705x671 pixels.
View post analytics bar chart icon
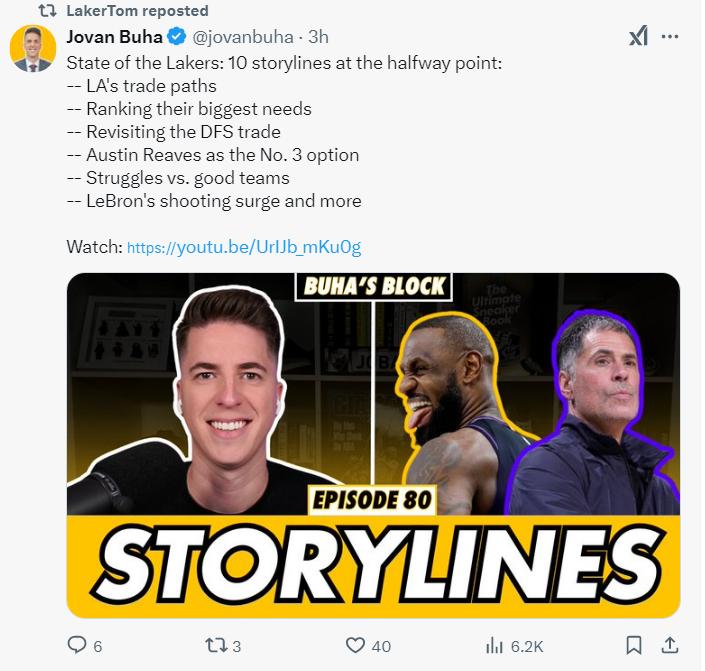tap(494, 646)
